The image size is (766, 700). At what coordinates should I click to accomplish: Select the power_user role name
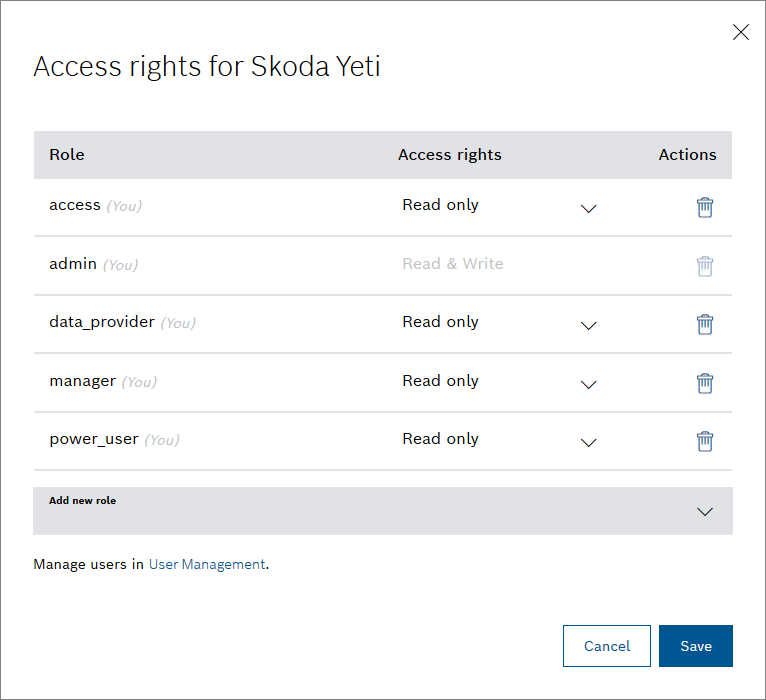pos(94,439)
